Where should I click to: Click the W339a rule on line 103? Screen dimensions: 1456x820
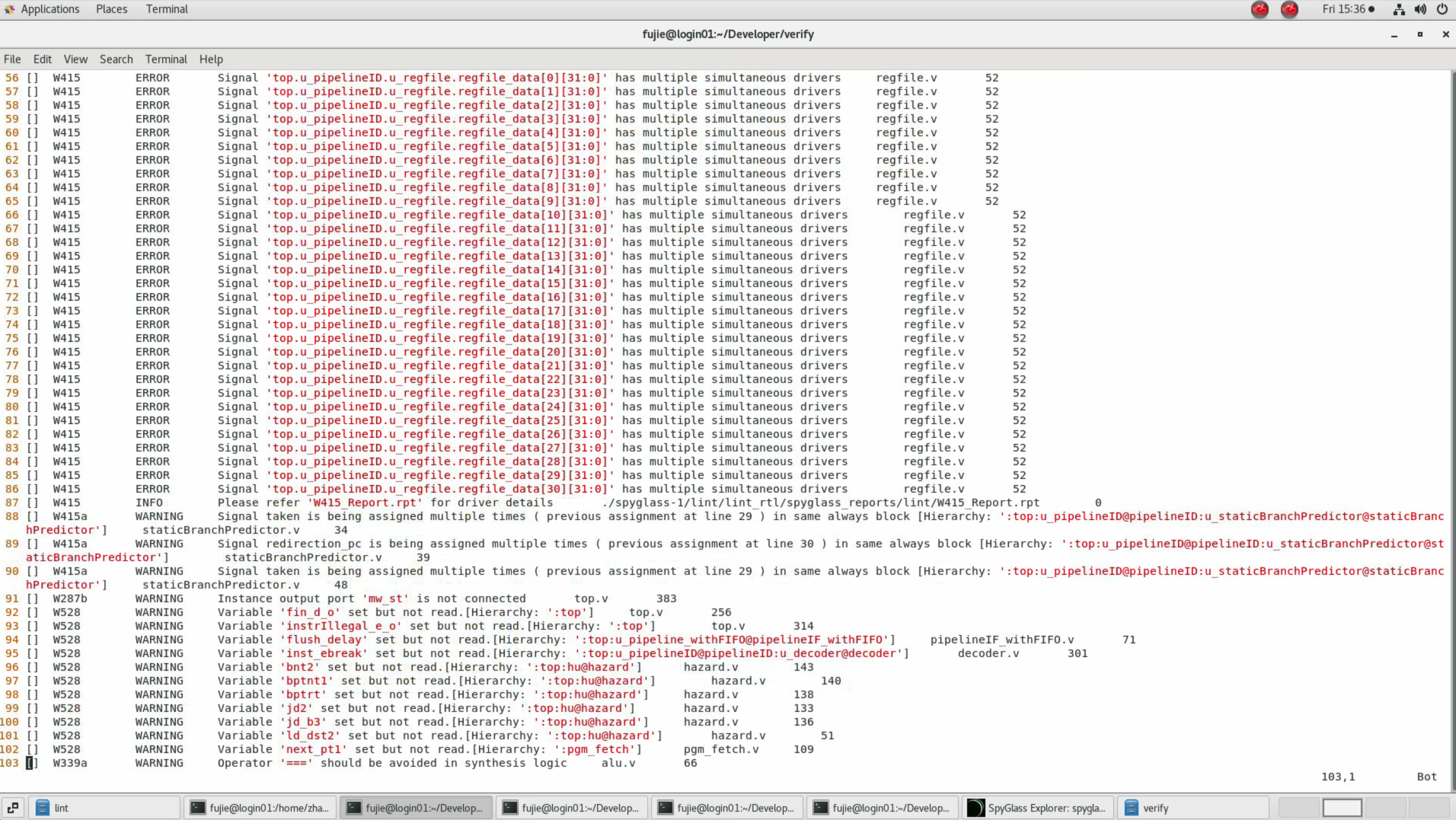tap(70, 763)
